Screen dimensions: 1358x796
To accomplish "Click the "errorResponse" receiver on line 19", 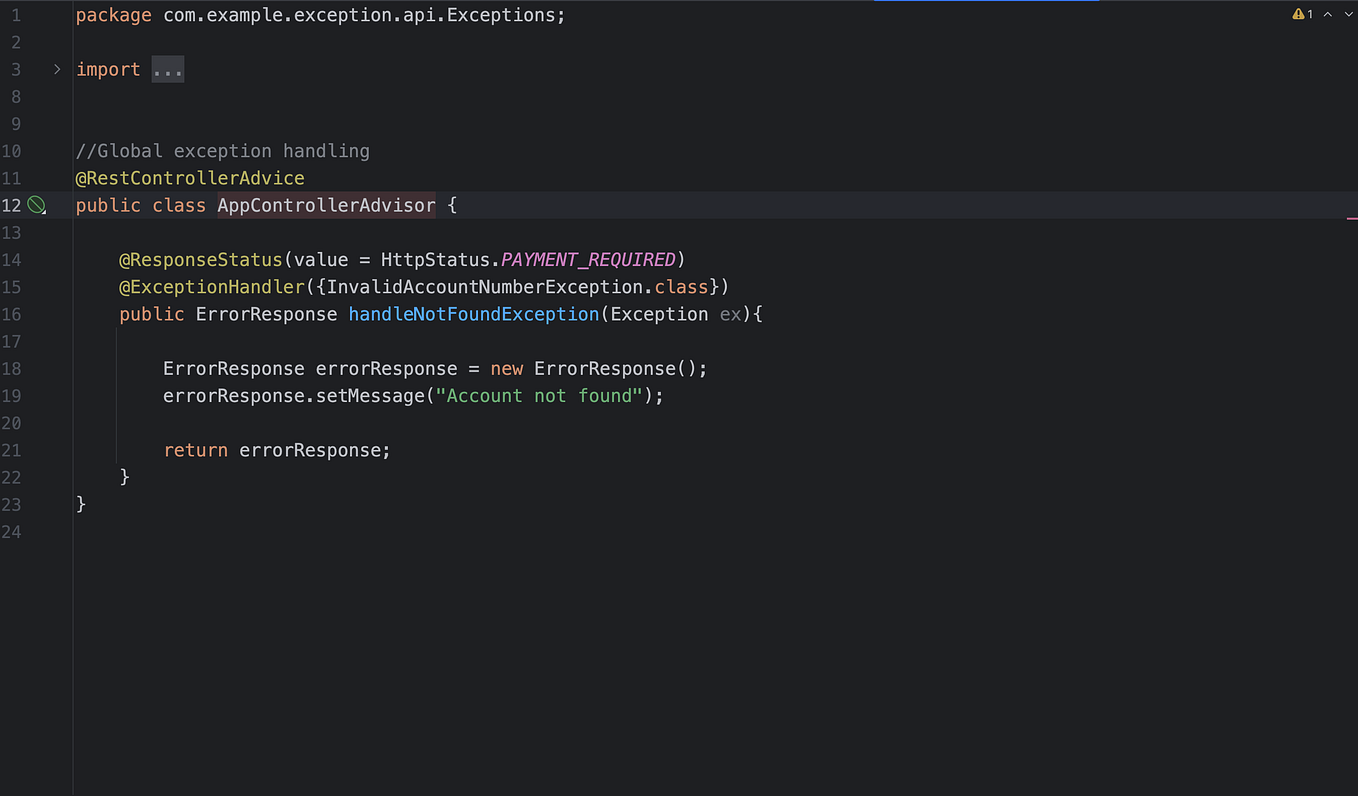I will [x=234, y=396].
